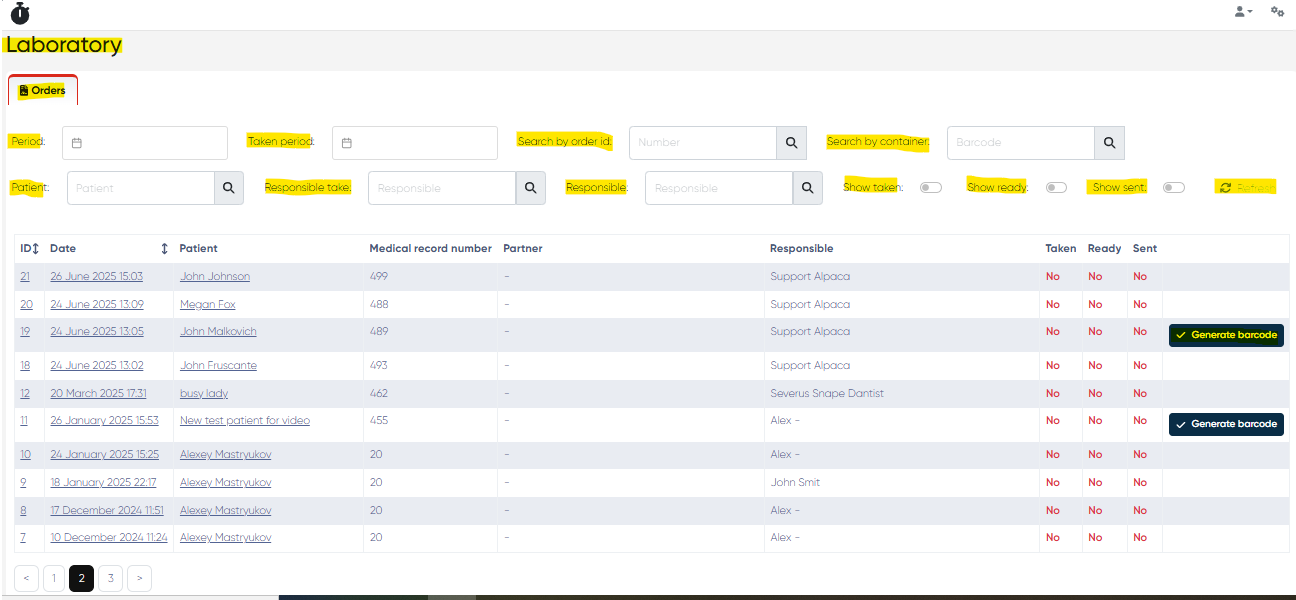1296x600 pixels.
Task: Open patient link Megan Fox
Action: tap(207, 304)
